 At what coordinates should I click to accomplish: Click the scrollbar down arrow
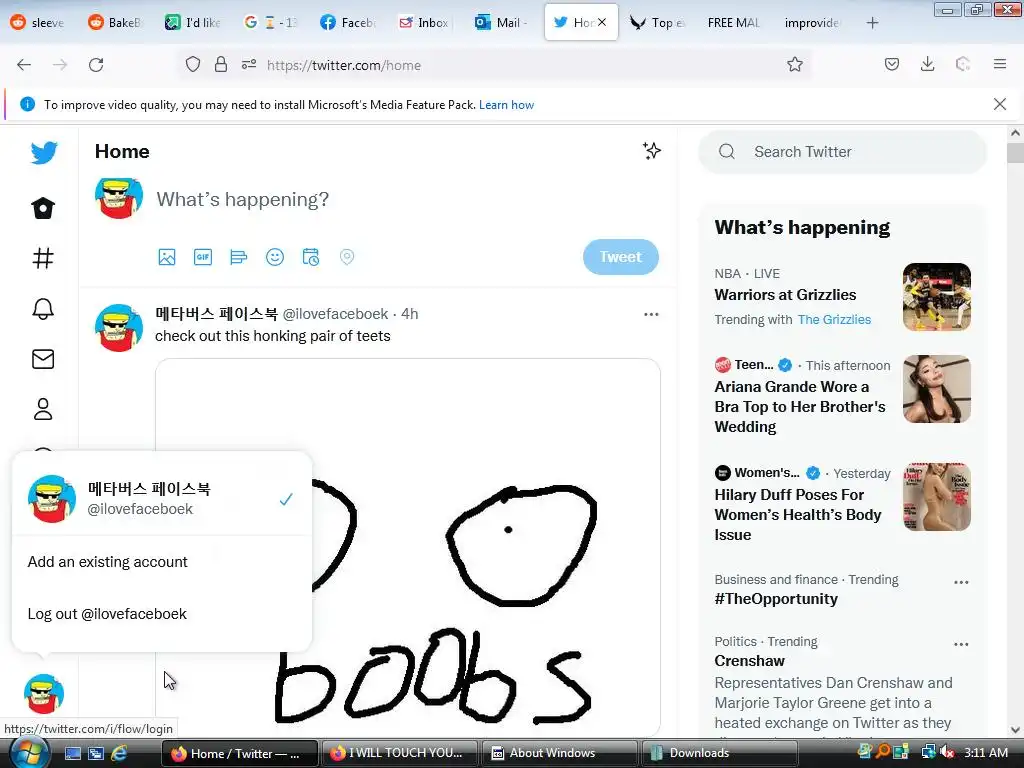pyautogui.click(x=1015, y=729)
